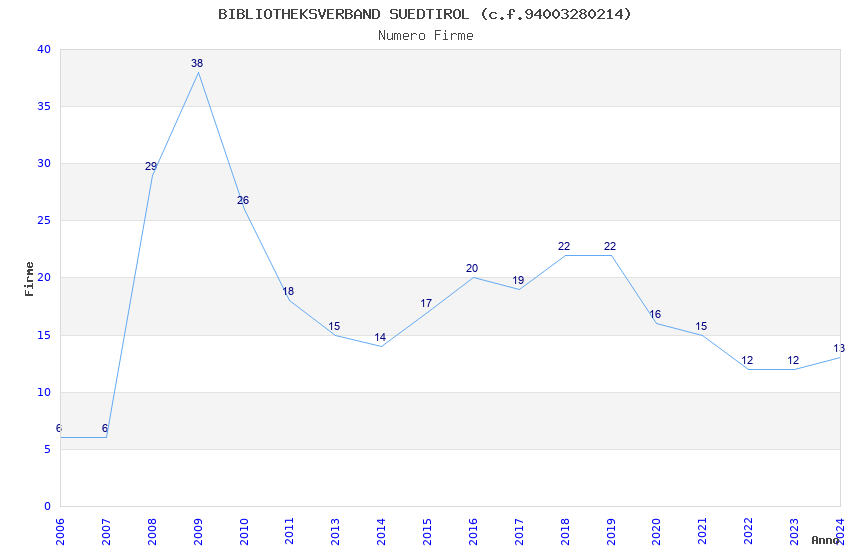Click the x-axis year 2015
This screenshot has width=850, height=550.
pos(427,531)
